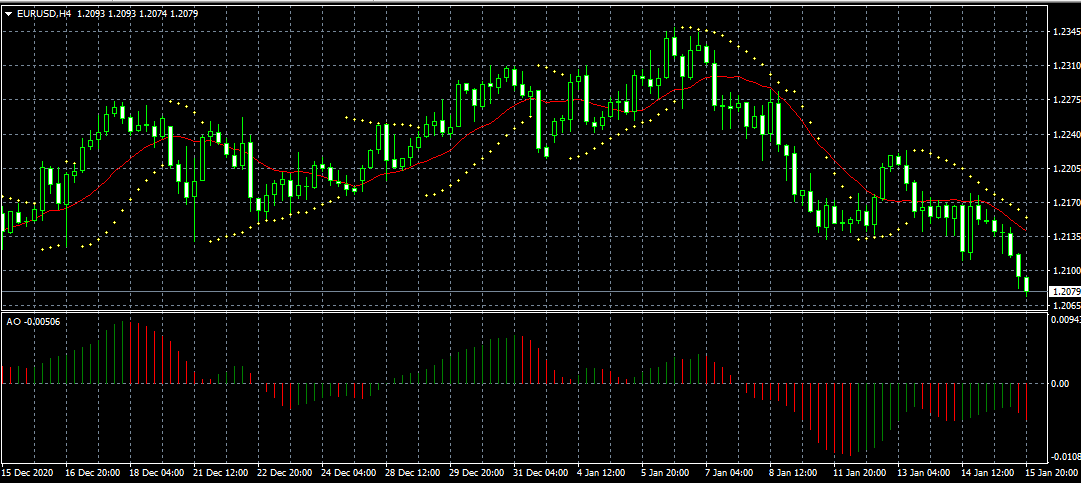Click the tallest red AO bar near 18 Dec
1081x483 pixels.
[130, 352]
